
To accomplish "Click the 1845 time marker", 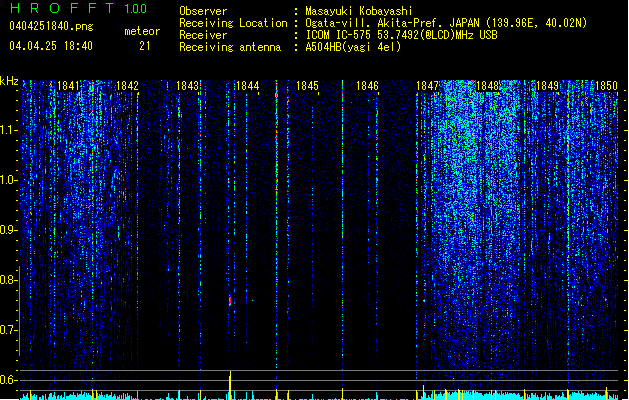I will click(307, 86).
